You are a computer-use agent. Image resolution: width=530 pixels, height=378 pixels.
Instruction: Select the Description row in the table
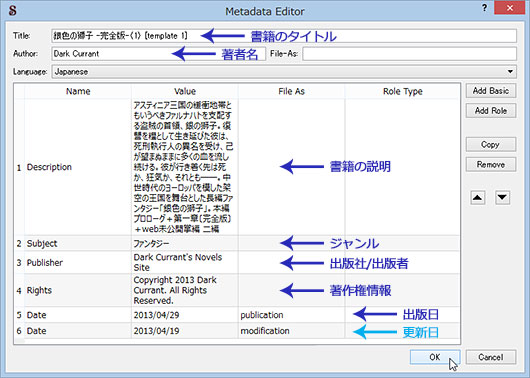(237, 167)
